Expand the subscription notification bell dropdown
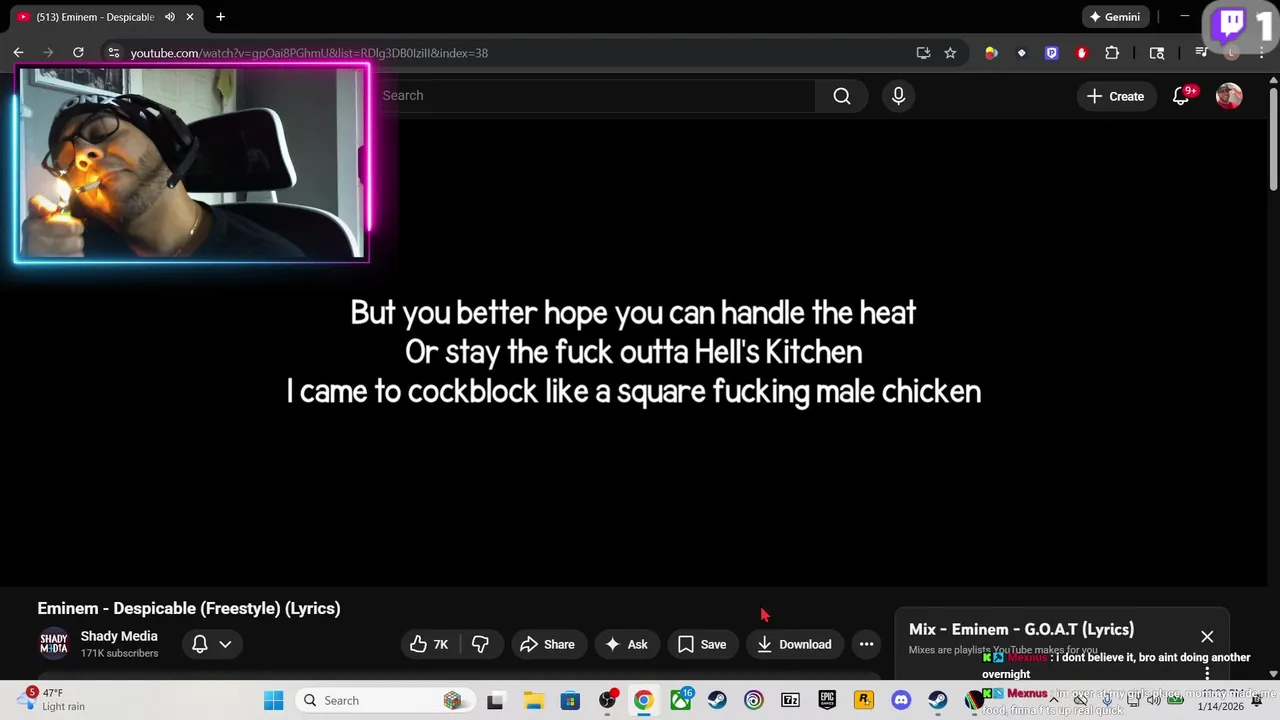1280x720 pixels. point(212,644)
